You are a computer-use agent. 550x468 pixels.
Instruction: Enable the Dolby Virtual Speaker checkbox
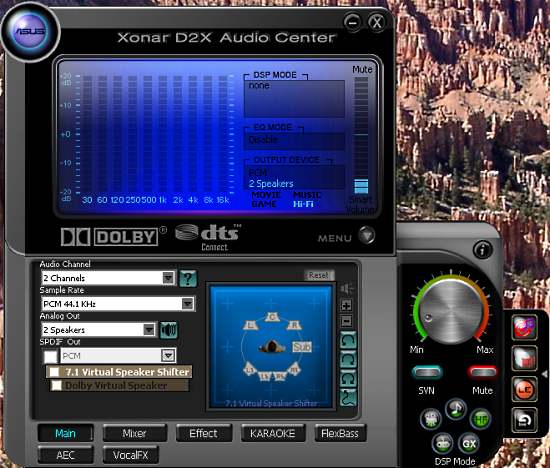[x=56, y=386]
